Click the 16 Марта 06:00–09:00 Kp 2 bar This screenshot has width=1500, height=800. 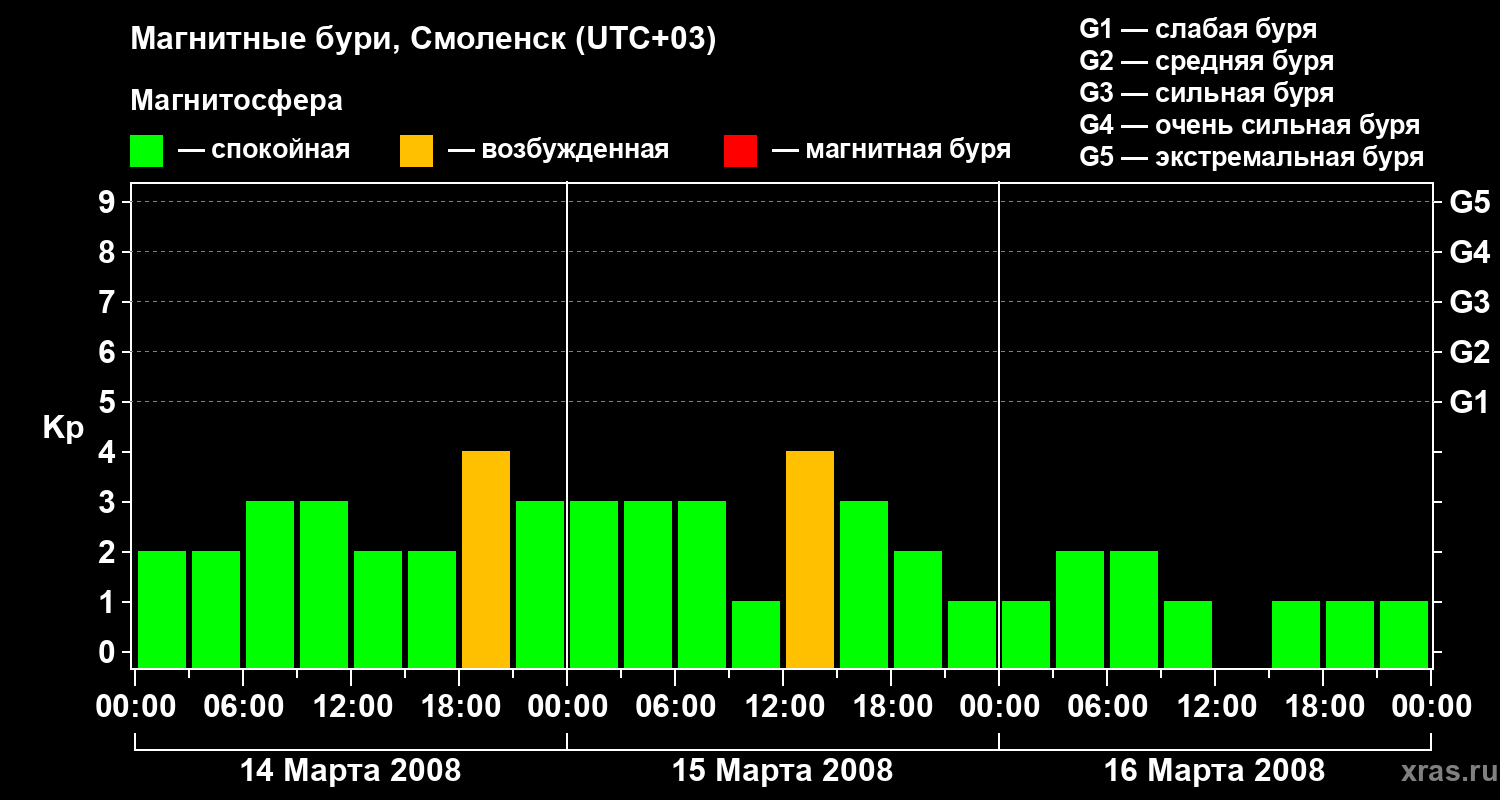1134,610
